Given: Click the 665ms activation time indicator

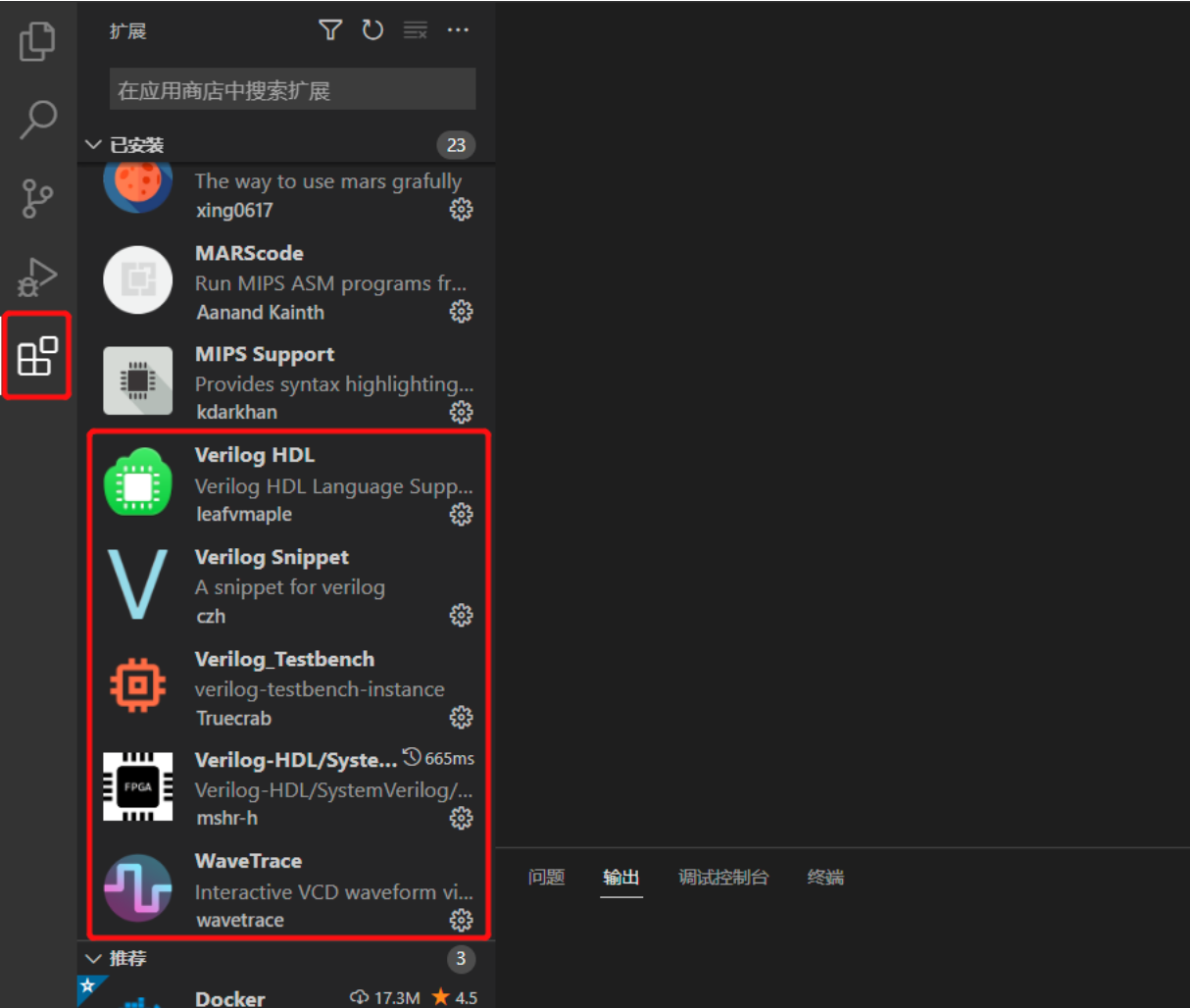Looking at the screenshot, I should (438, 758).
